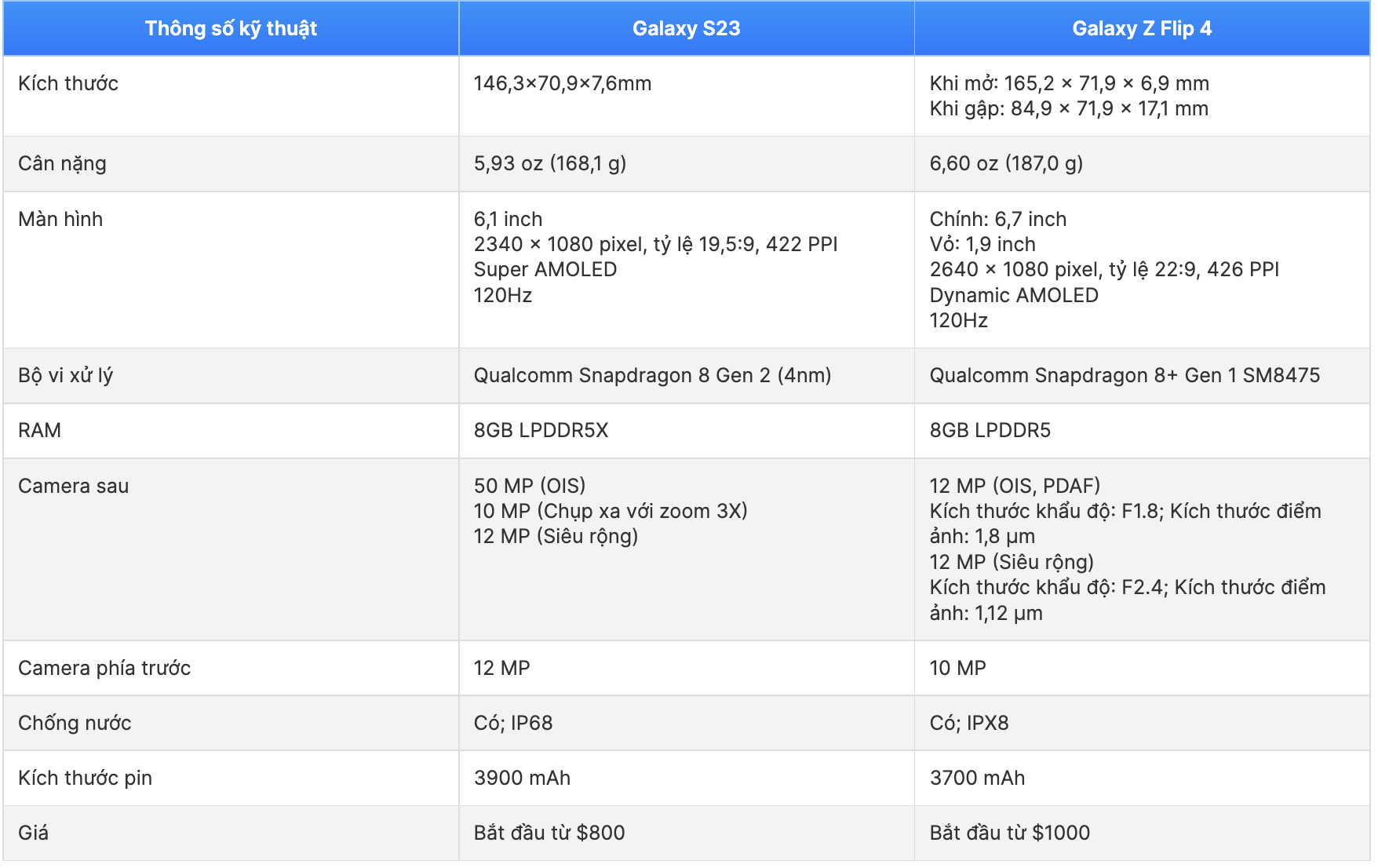Select the 'Camera phía trước' row label

pyautogui.click(x=104, y=668)
